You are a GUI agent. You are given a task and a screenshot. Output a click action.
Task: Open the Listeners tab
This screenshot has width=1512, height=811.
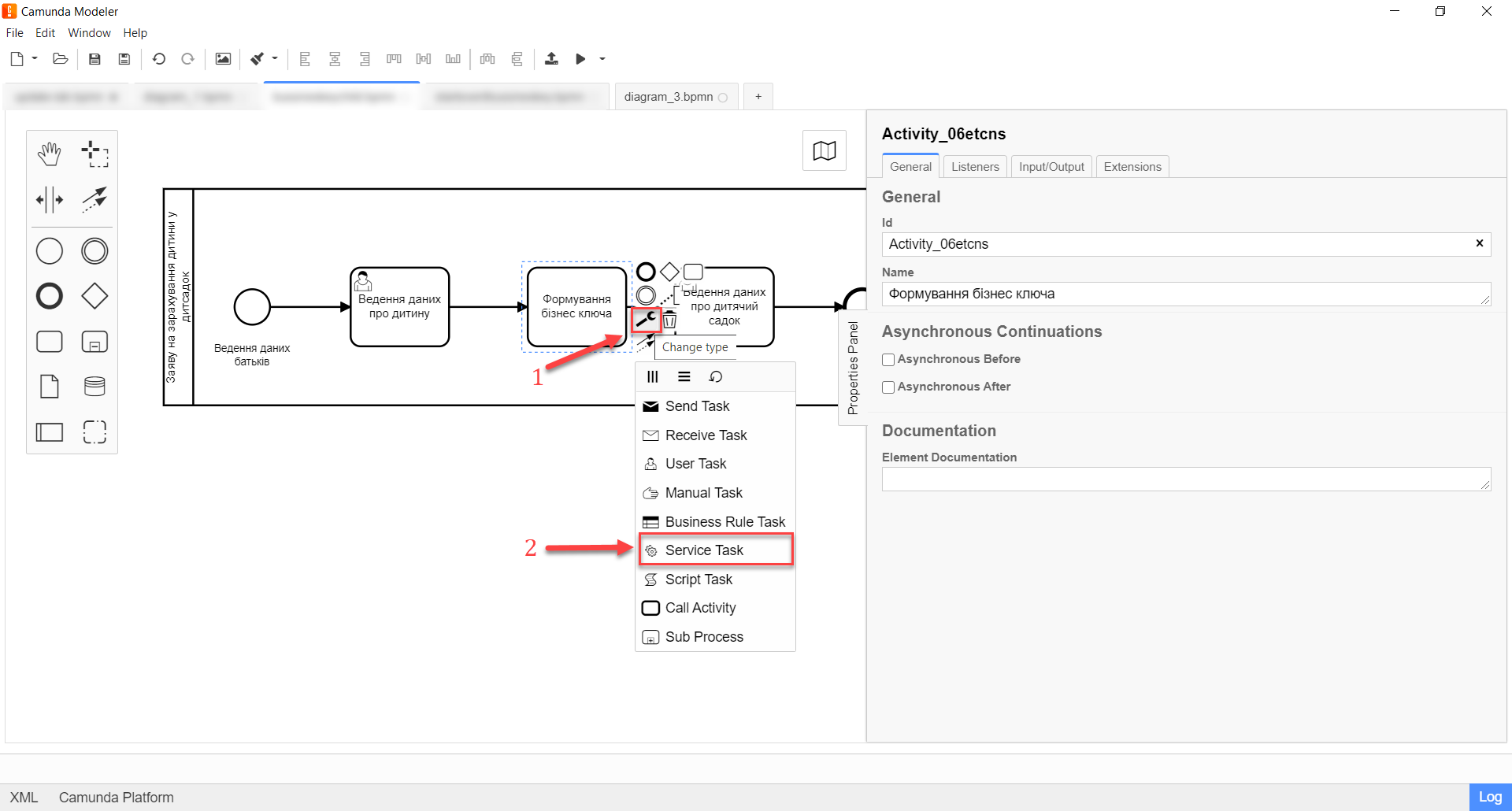tap(975, 167)
